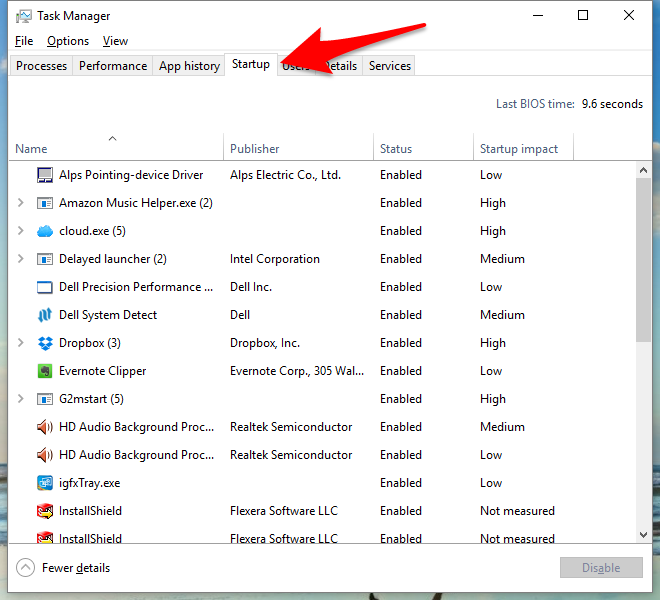Expand the G2mstart group
The width and height of the screenshot is (660, 600).
pos(21,399)
